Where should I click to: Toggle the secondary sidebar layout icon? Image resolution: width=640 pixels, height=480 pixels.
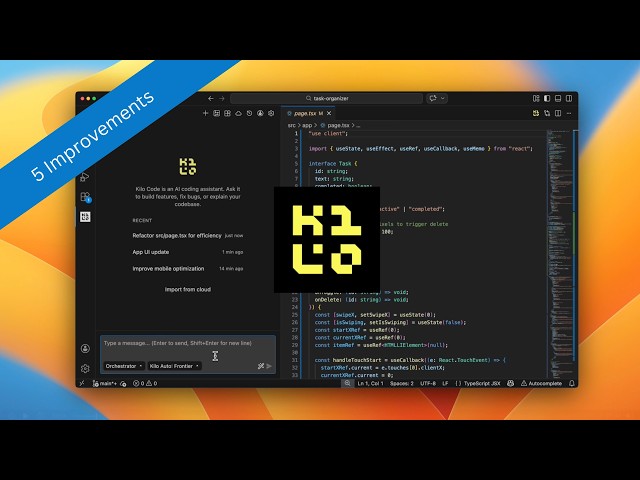coord(569,98)
